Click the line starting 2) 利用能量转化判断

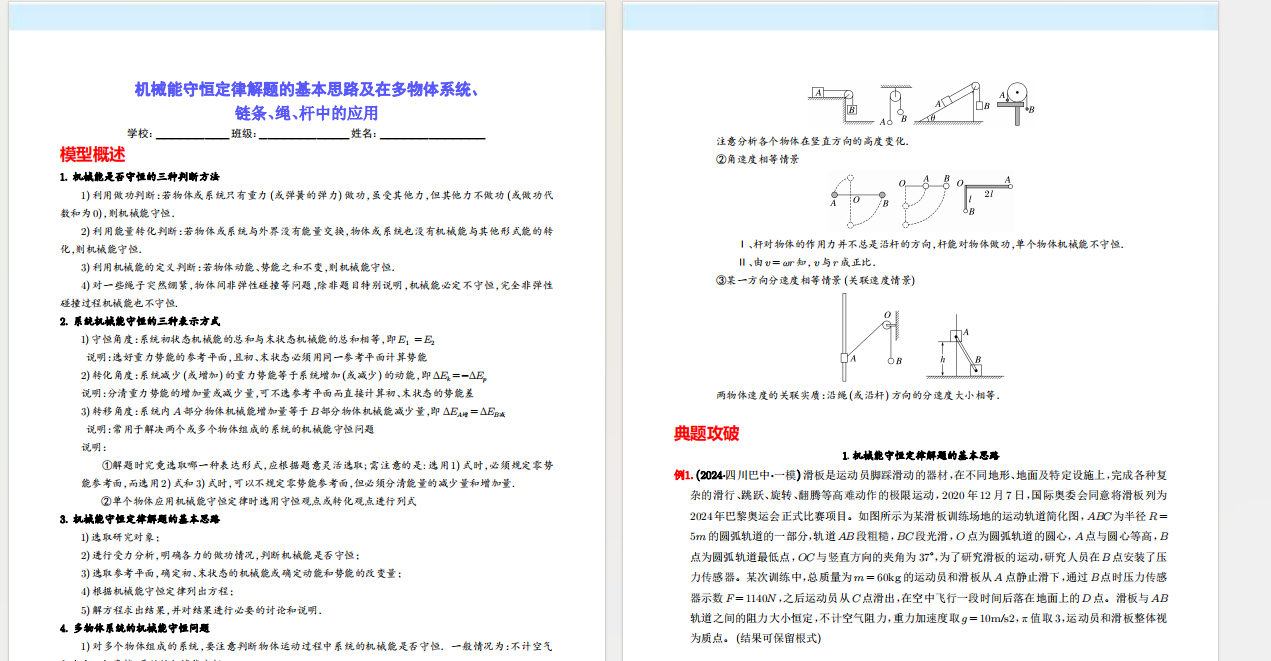click(x=316, y=231)
